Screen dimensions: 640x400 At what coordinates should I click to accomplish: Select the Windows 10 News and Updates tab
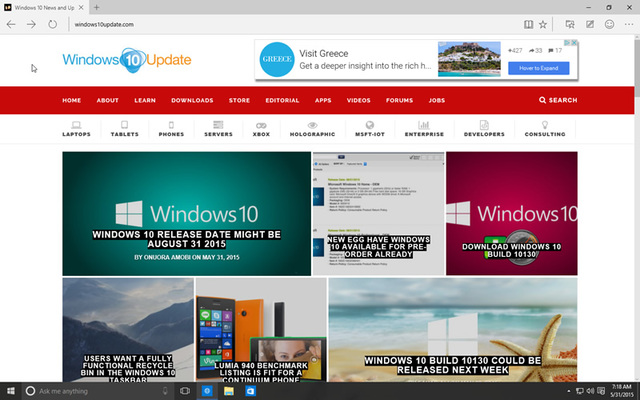click(x=44, y=7)
